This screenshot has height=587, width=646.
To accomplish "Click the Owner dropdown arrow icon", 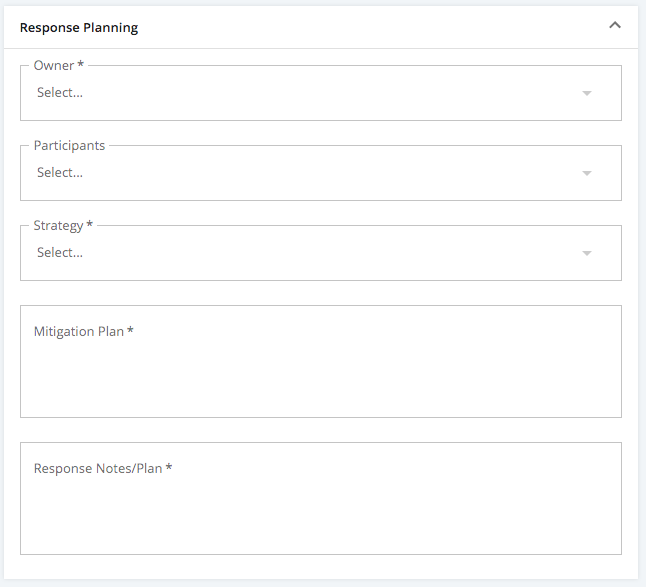I will [587, 93].
